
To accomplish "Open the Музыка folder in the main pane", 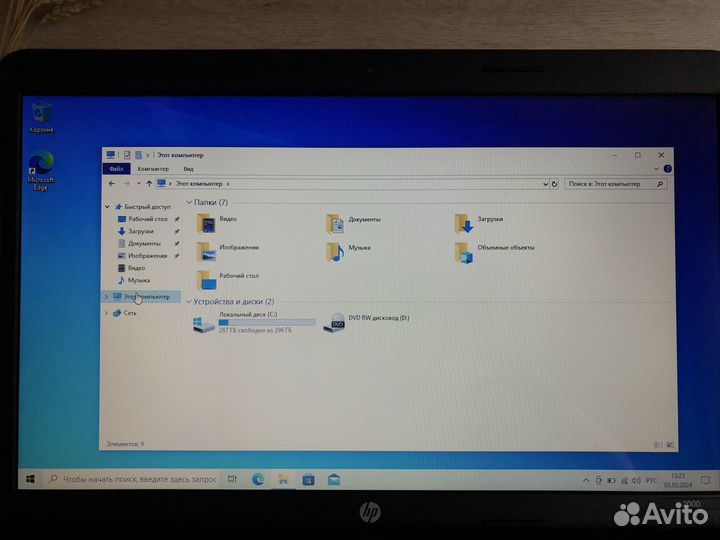I will [x=349, y=252].
